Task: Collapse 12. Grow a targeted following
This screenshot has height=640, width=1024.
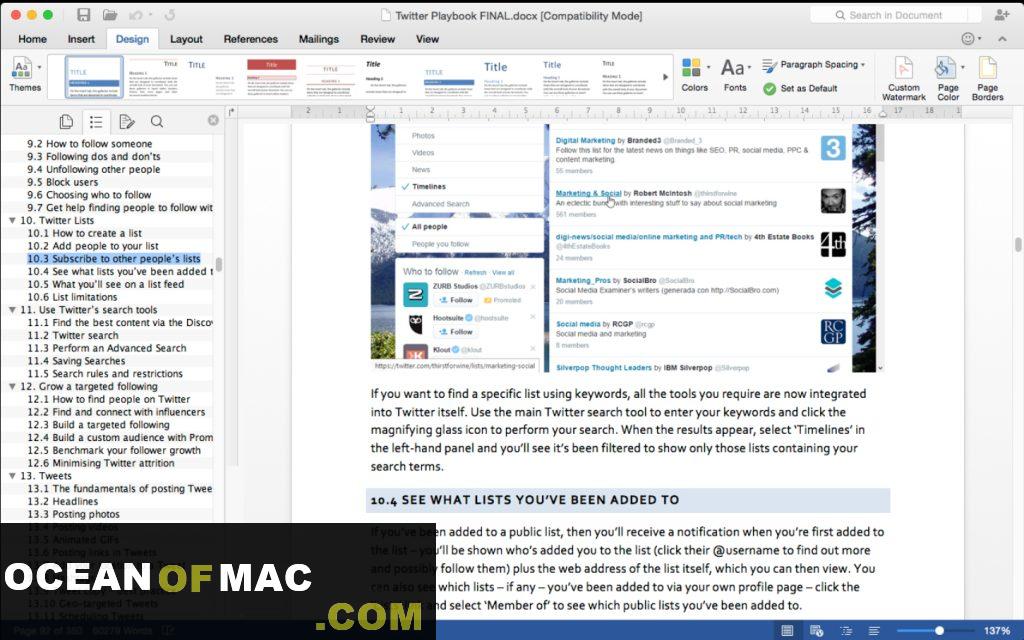Action: click(x=12, y=386)
